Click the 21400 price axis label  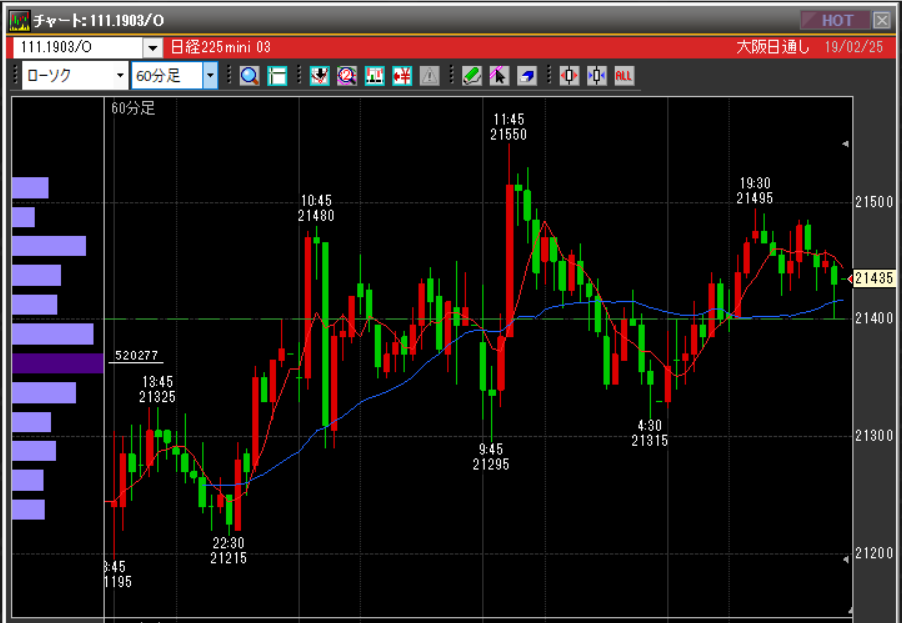874,318
